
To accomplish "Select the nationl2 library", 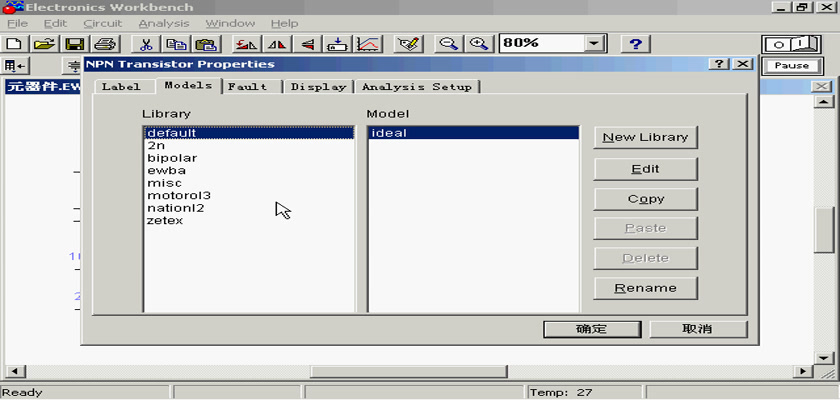I will click(250, 208).
